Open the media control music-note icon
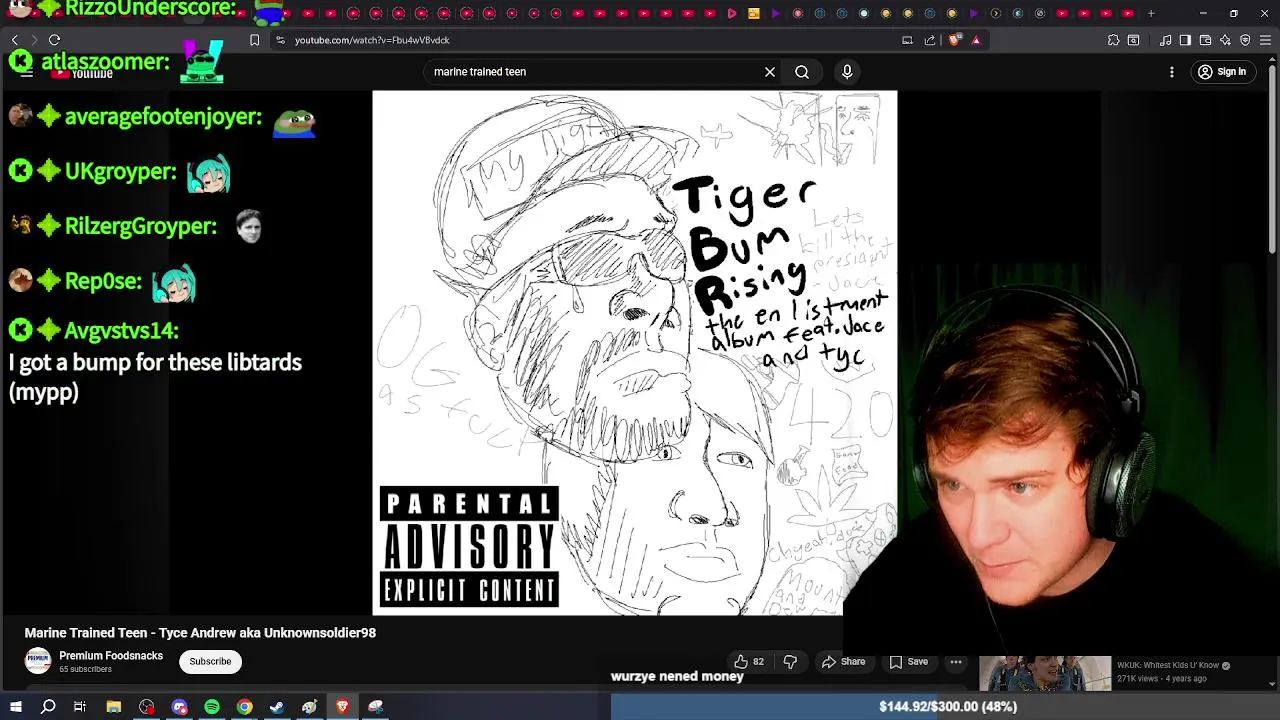The width and height of the screenshot is (1280, 720). [x=1166, y=40]
